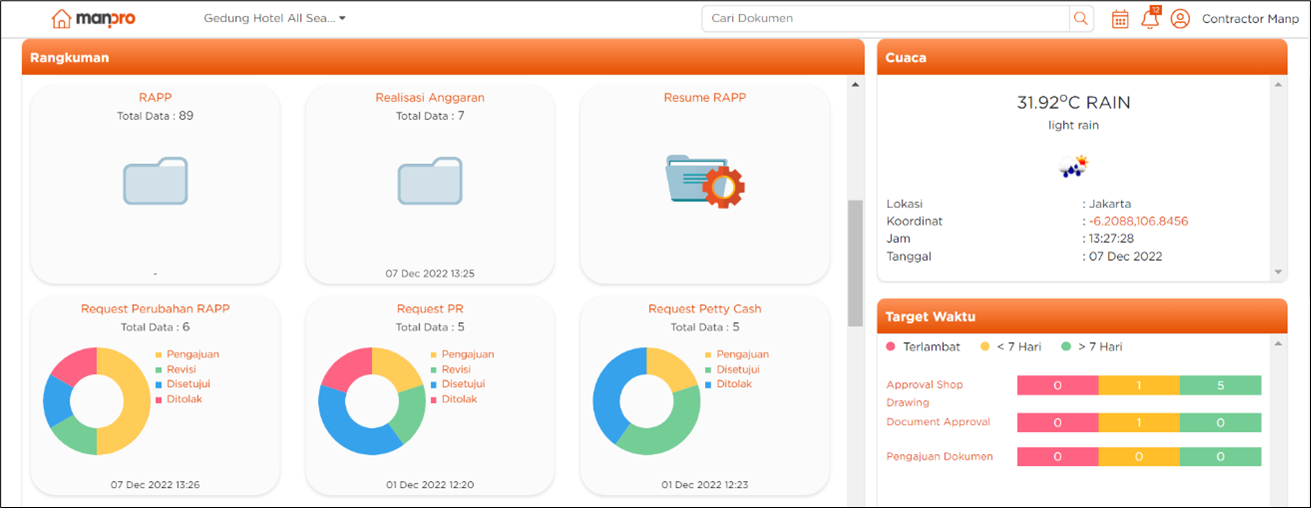
Task: Click in the Cari Dokumen search field
Action: (885, 19)
